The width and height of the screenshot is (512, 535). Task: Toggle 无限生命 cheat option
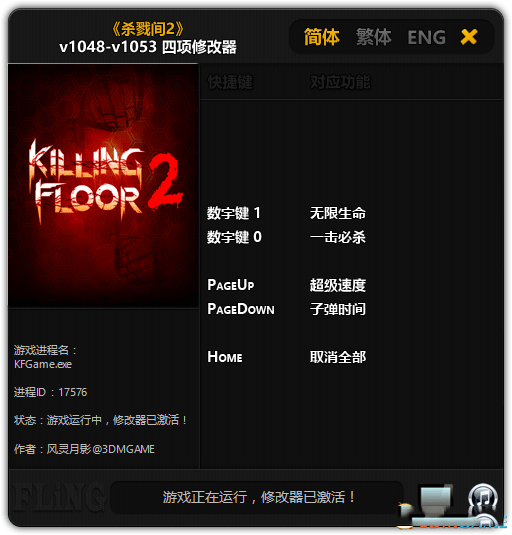pos(338,213)
